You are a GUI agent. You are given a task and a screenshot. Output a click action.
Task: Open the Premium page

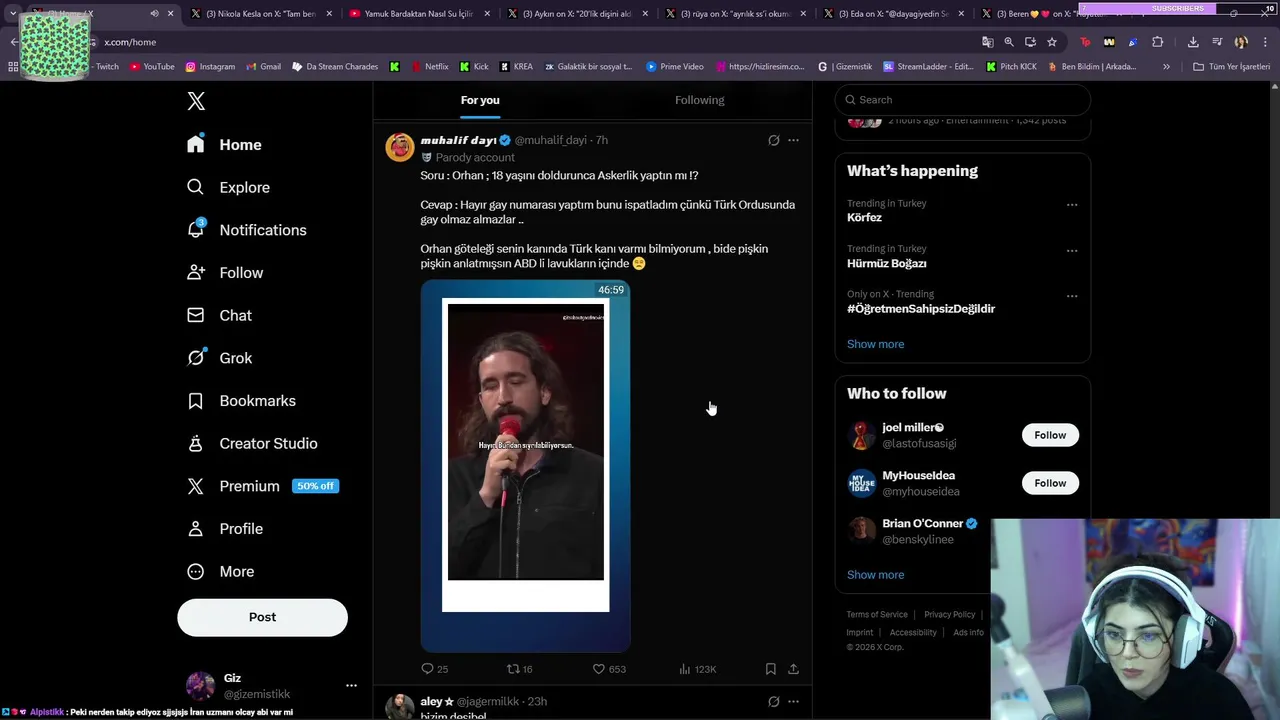(x=262, y=486)
